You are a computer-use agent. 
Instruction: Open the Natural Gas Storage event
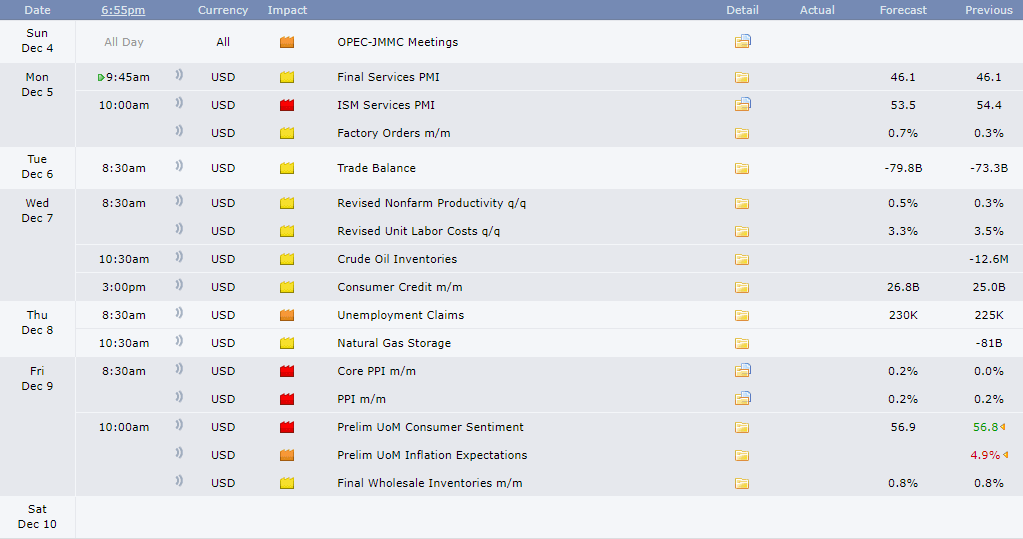pyautogui.click(x=394, y=343)
